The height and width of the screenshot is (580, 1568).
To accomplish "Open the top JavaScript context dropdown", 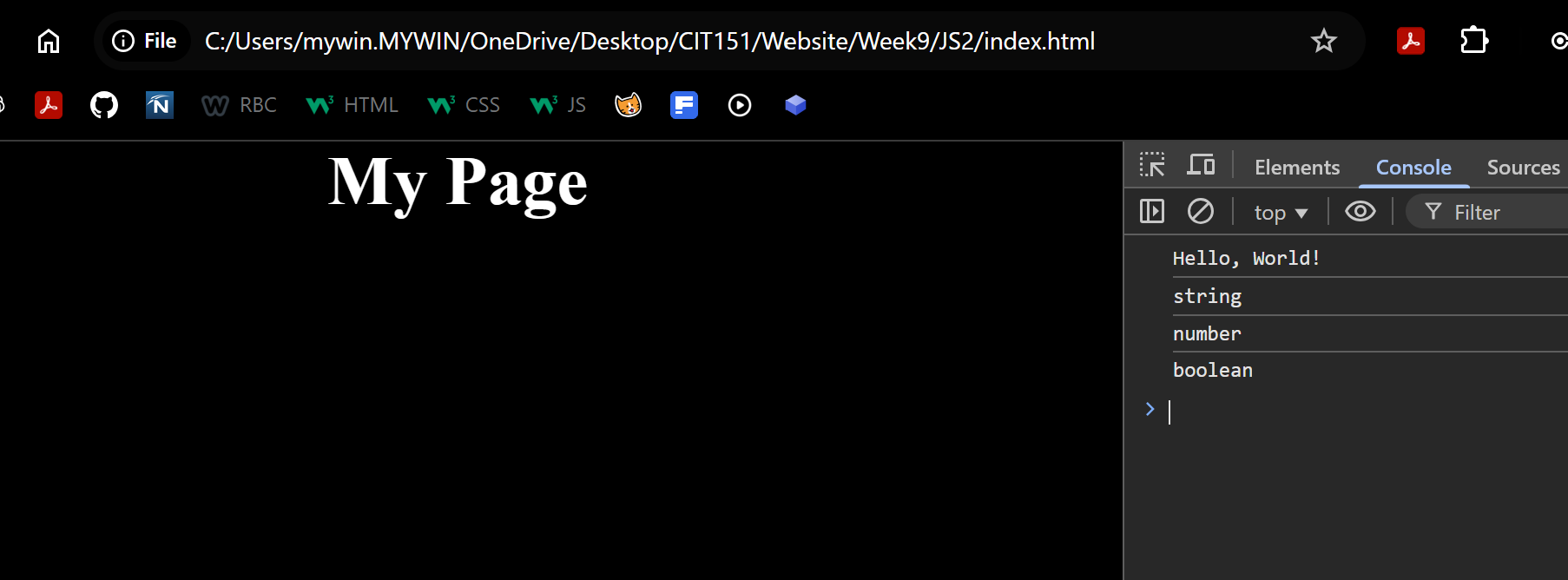I will (x=1281, y=213).
